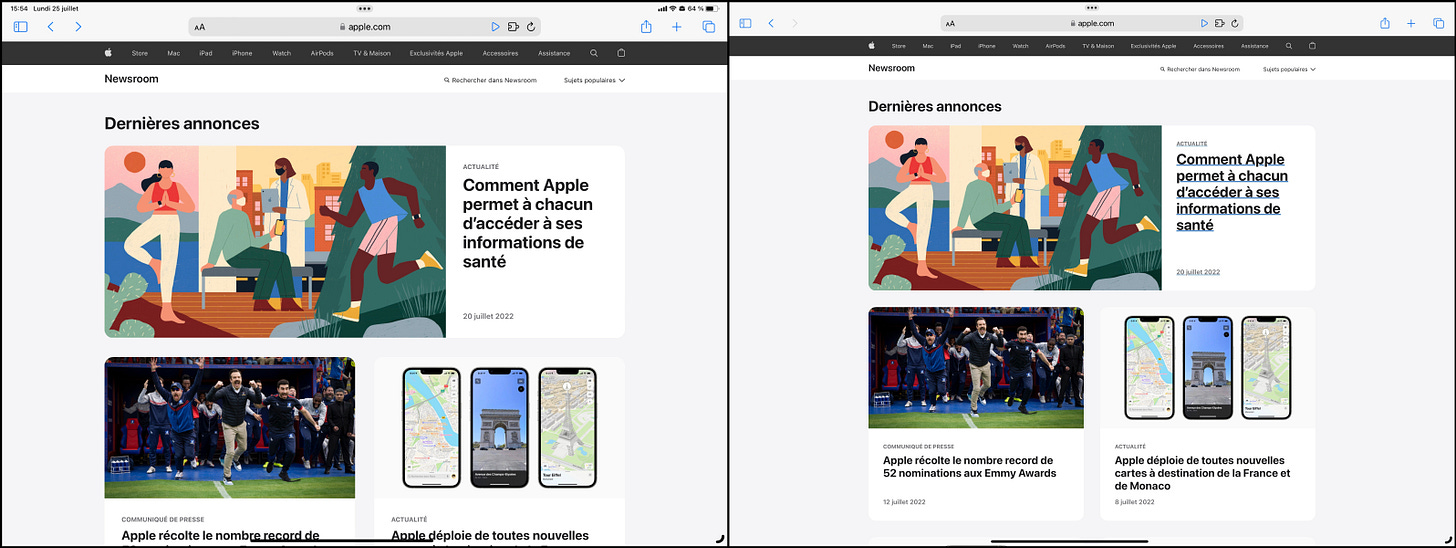This screenshot has width=1456, height=548.
Task: Open health illustration thumbnail in left window
Action: click(275, 241)
